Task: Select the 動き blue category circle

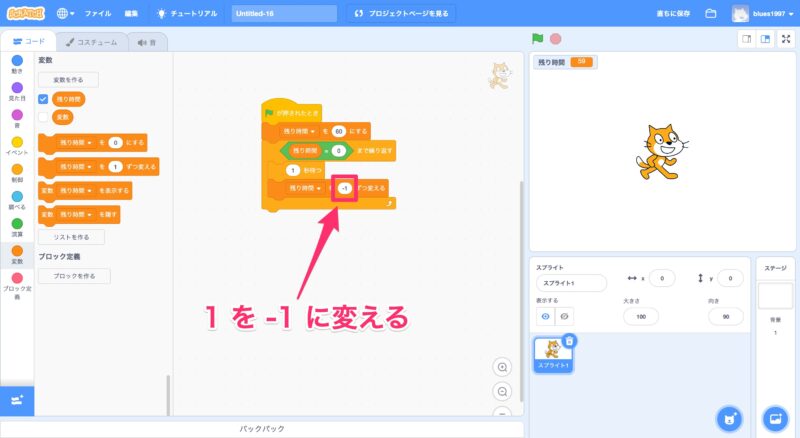Action: tap(17, 61)
